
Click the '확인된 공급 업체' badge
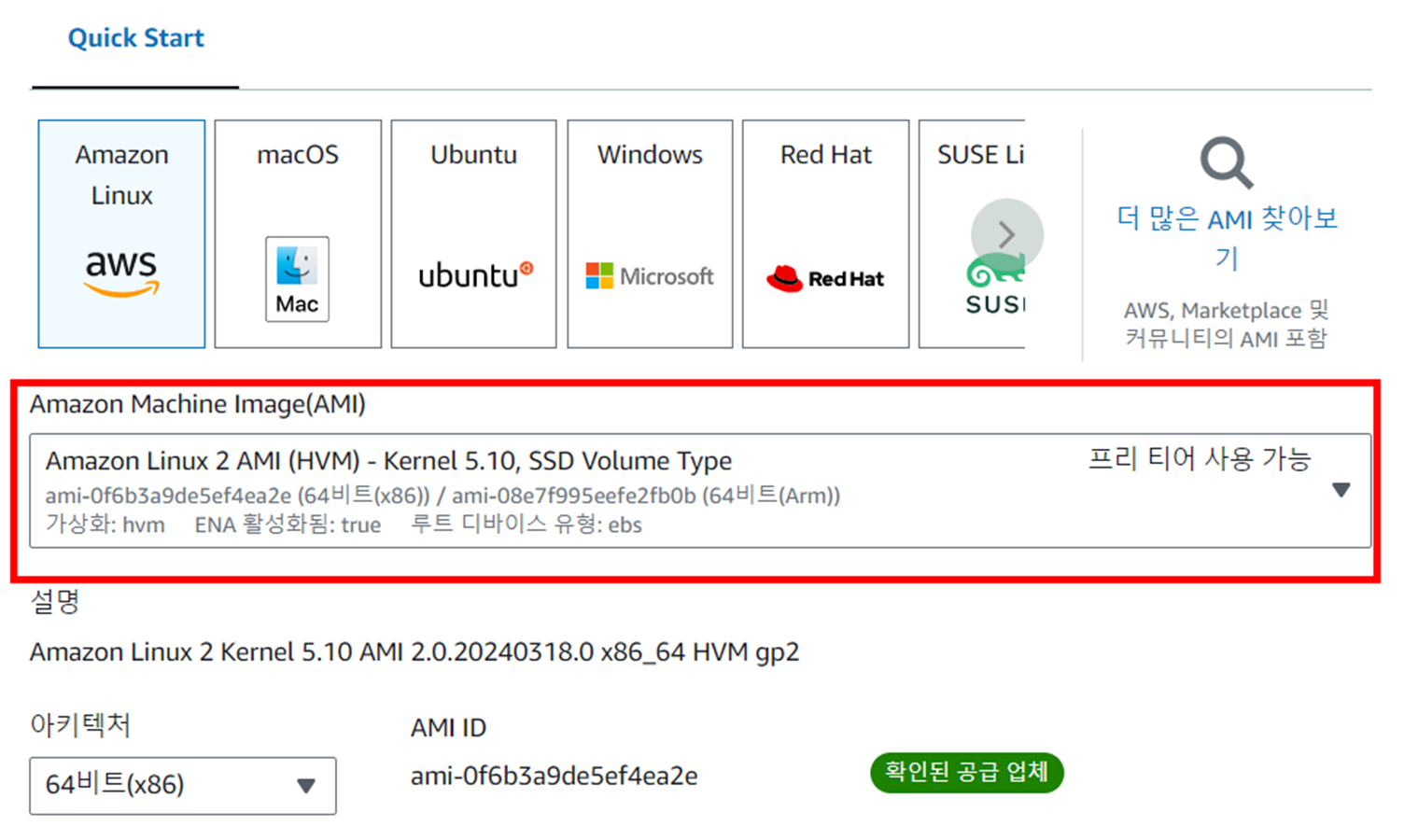coord(966,772)
